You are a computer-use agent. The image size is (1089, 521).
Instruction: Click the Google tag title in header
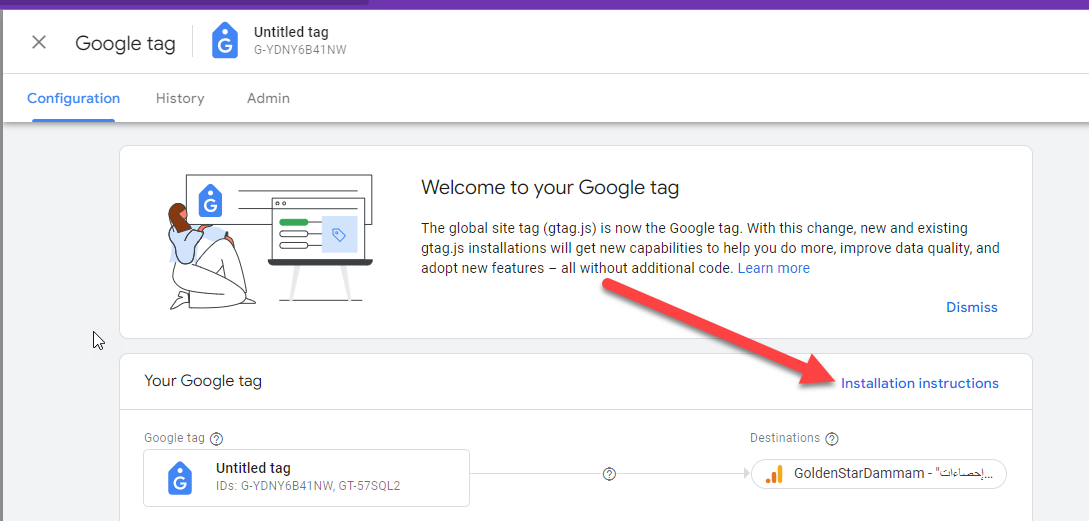click(x=125, y=43)
